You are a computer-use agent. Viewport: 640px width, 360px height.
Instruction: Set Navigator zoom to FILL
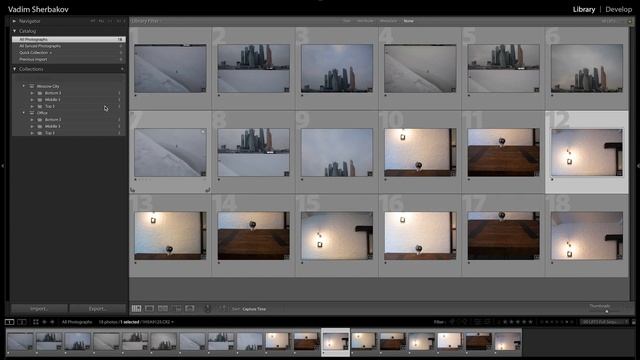pos(101,21)
